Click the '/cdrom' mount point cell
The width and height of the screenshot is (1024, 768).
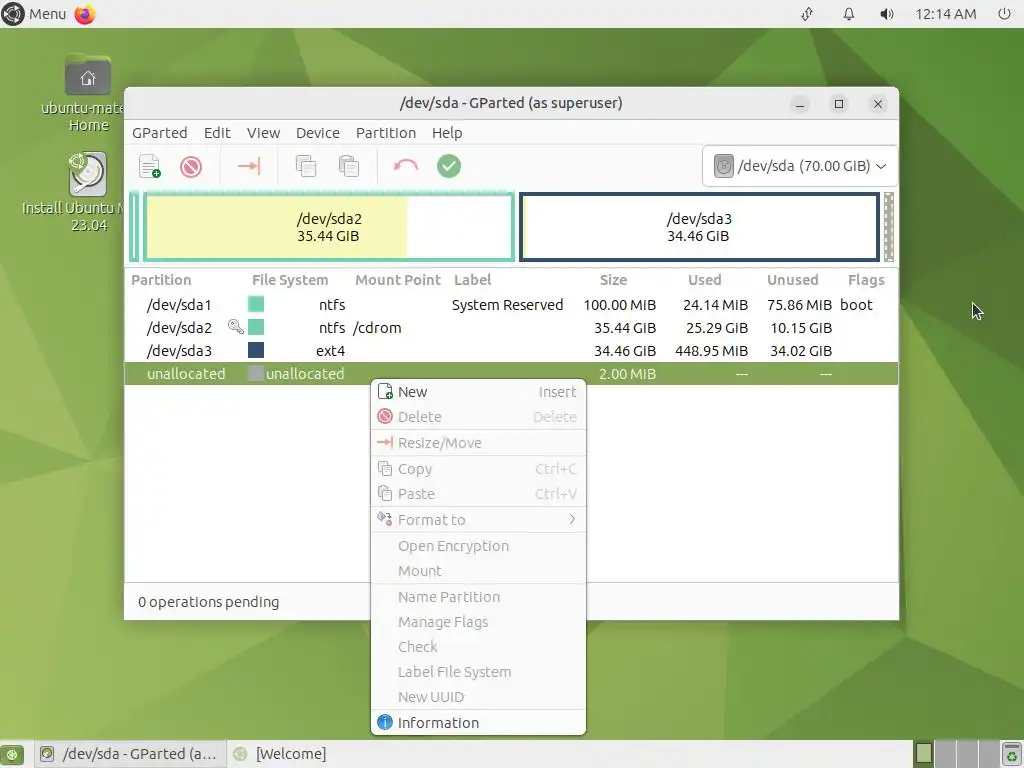pos(377,328)
